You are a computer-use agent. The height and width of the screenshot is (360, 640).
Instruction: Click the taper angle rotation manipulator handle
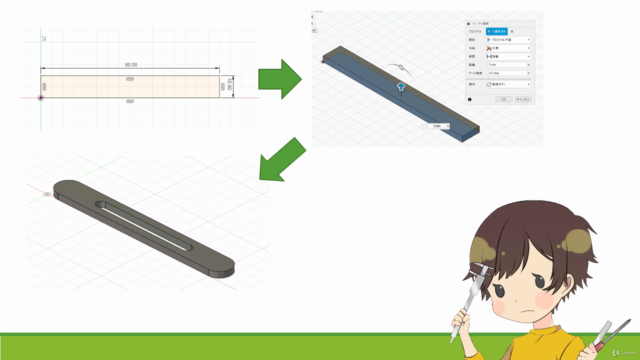click(x=401, y=67)
